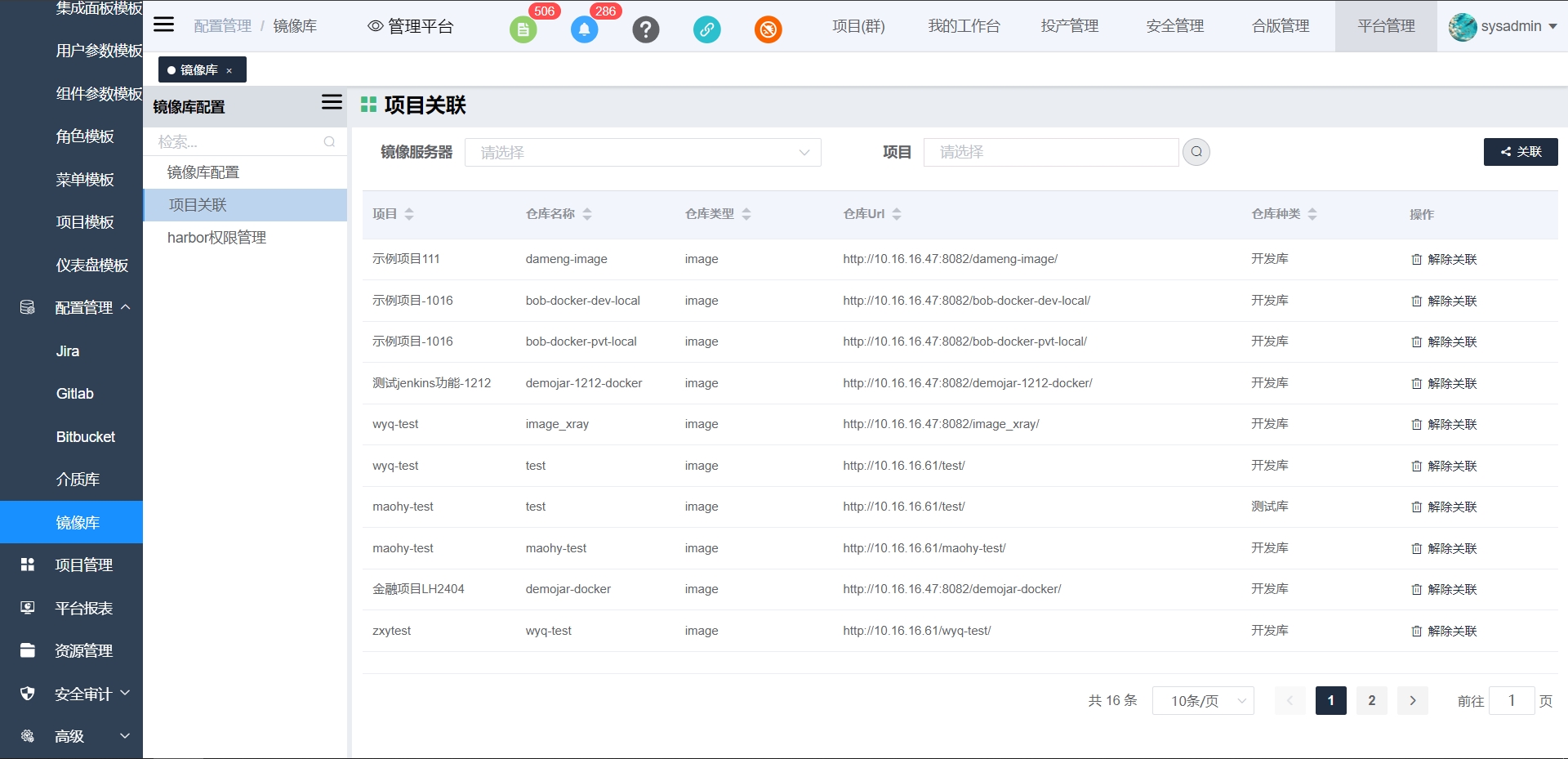Open the 安全管理 top menu
This screenshot has height=759, width=1568.
(x=1174, y=26)
